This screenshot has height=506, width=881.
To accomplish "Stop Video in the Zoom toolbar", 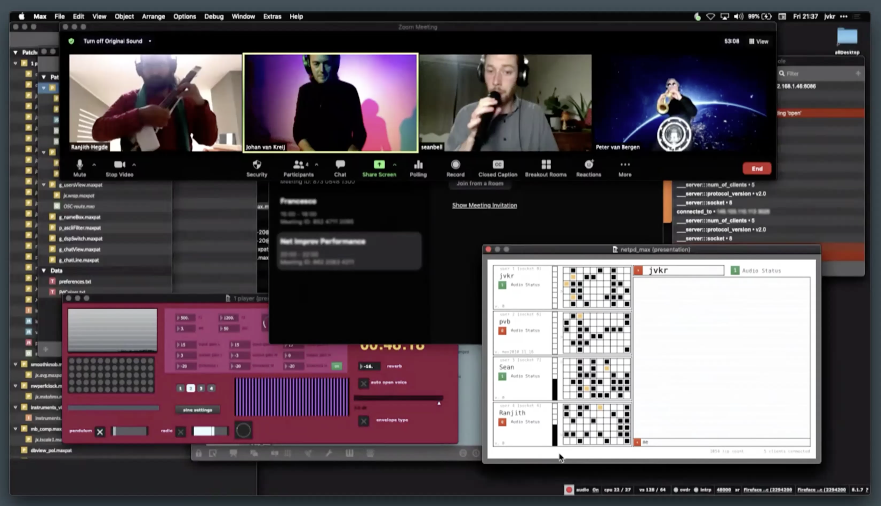I will coord(120,165).
